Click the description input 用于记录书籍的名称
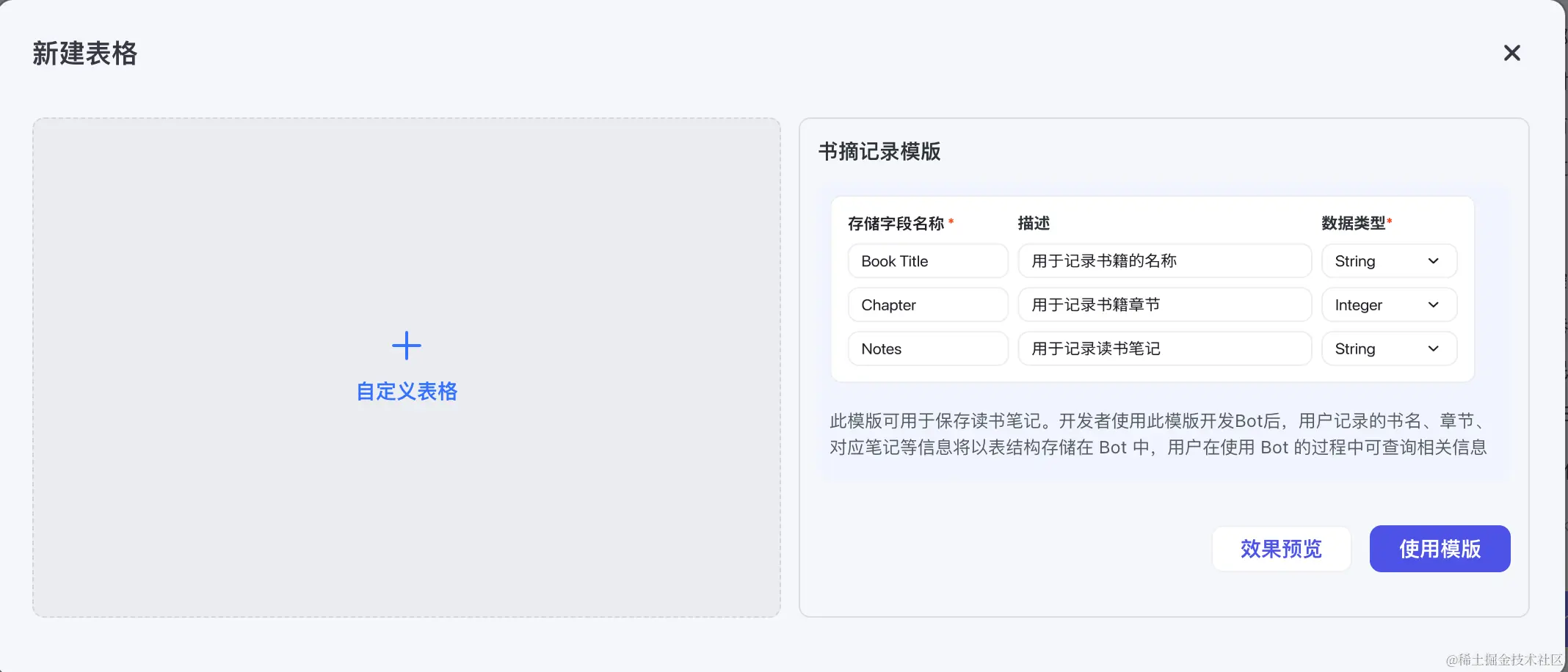 tap(1164, 260)
